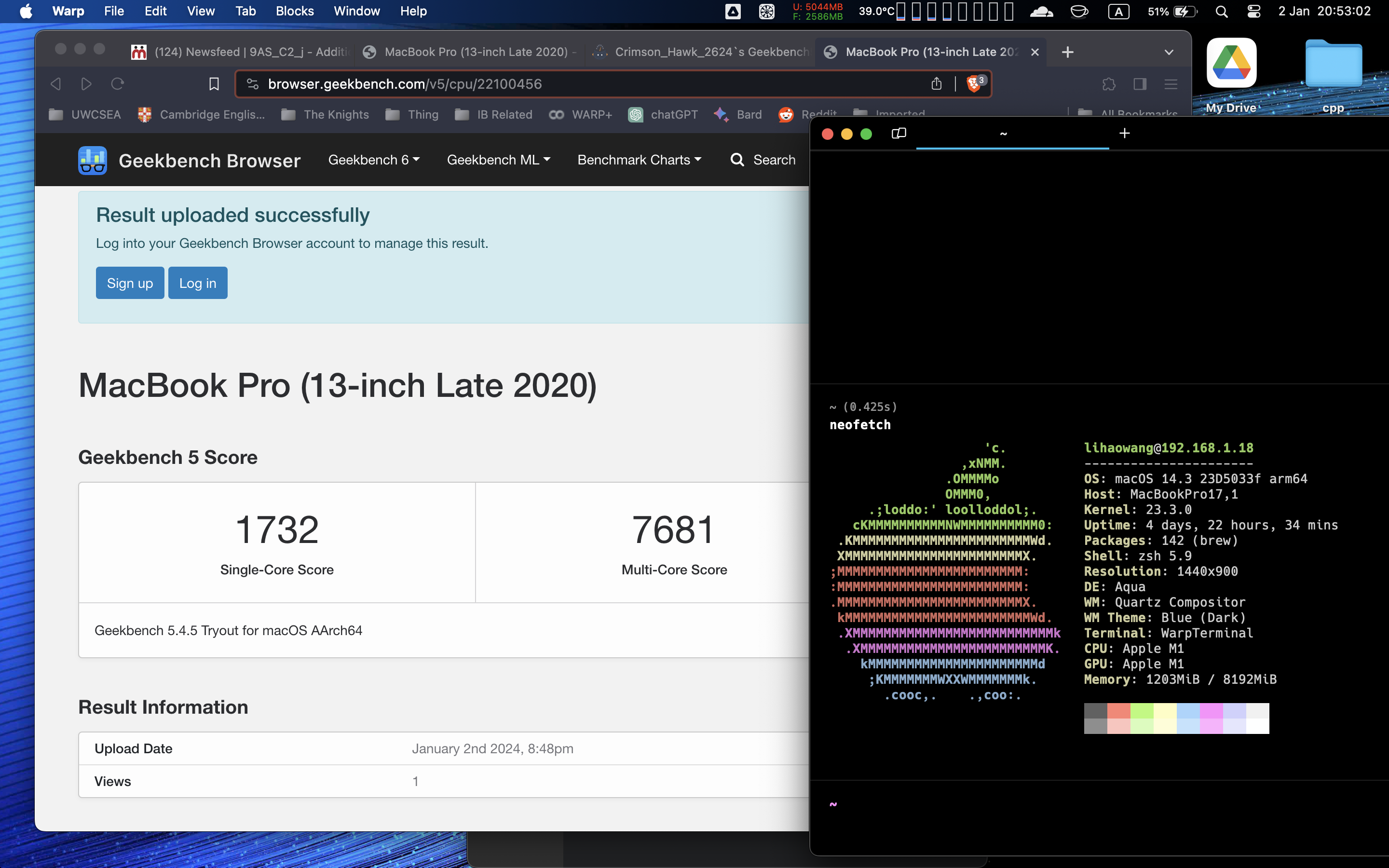Open a new browser tab
Screen dimensions: 1389x868
1068,52
